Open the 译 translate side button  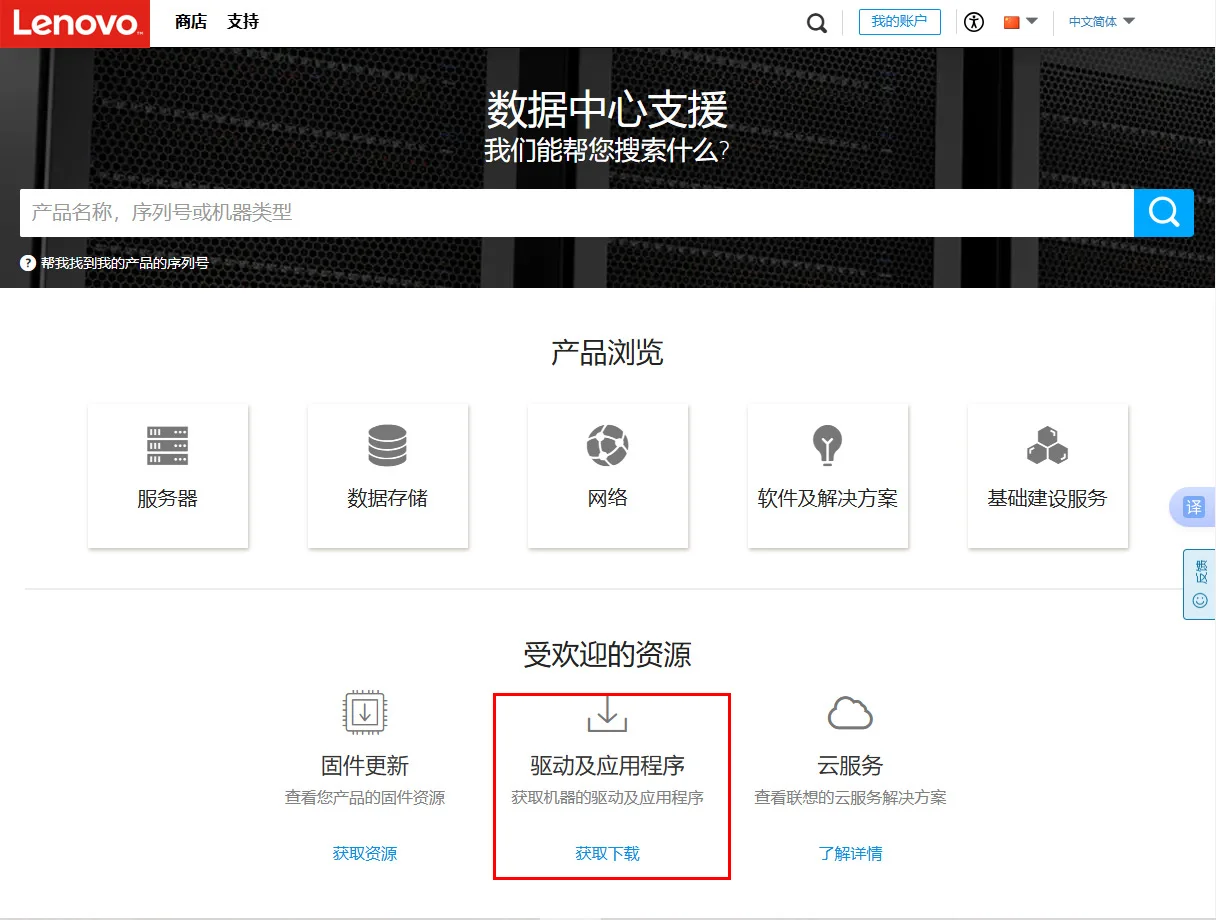(1196, 507)
